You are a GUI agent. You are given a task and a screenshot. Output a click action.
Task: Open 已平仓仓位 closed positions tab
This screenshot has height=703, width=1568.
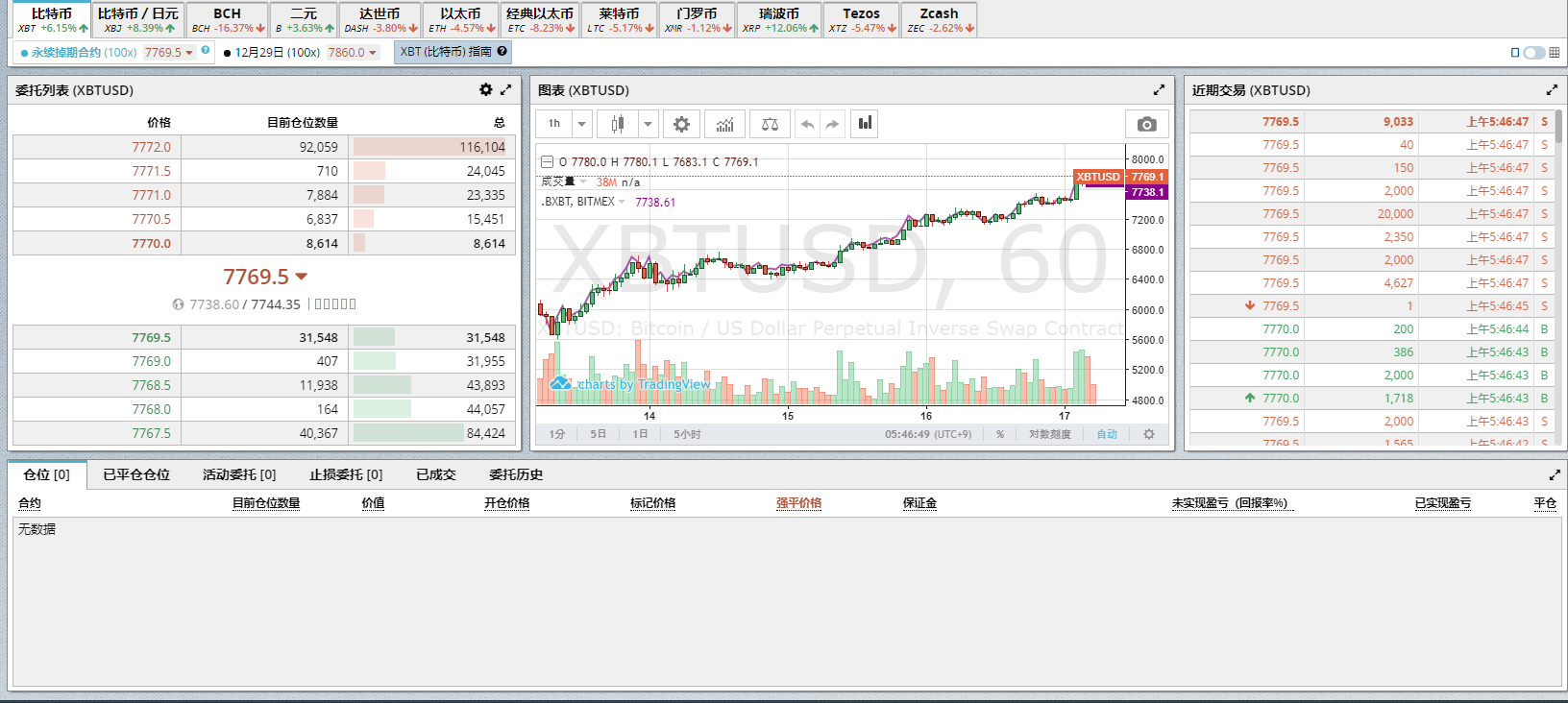(136, 474)
